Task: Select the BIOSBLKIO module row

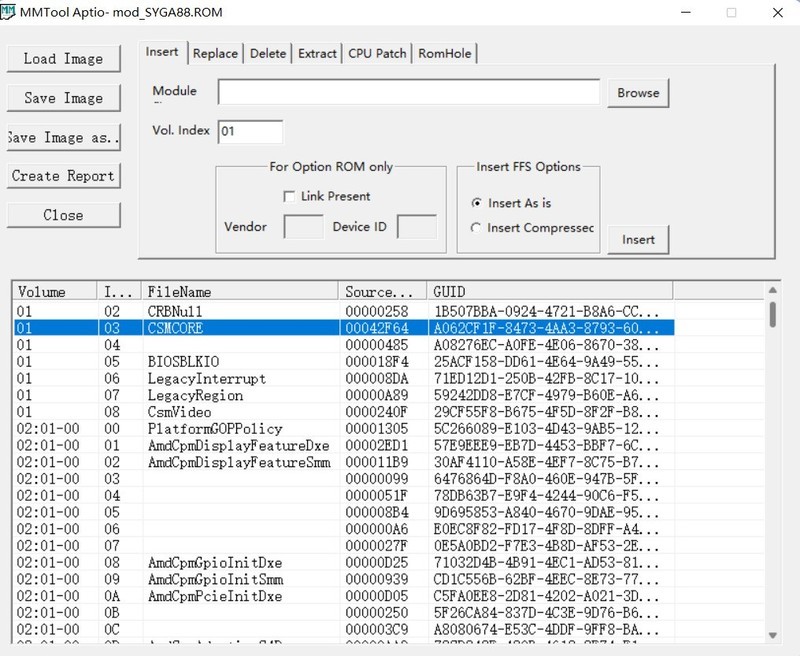Action: pyautogui.click(x=344, y=362)
